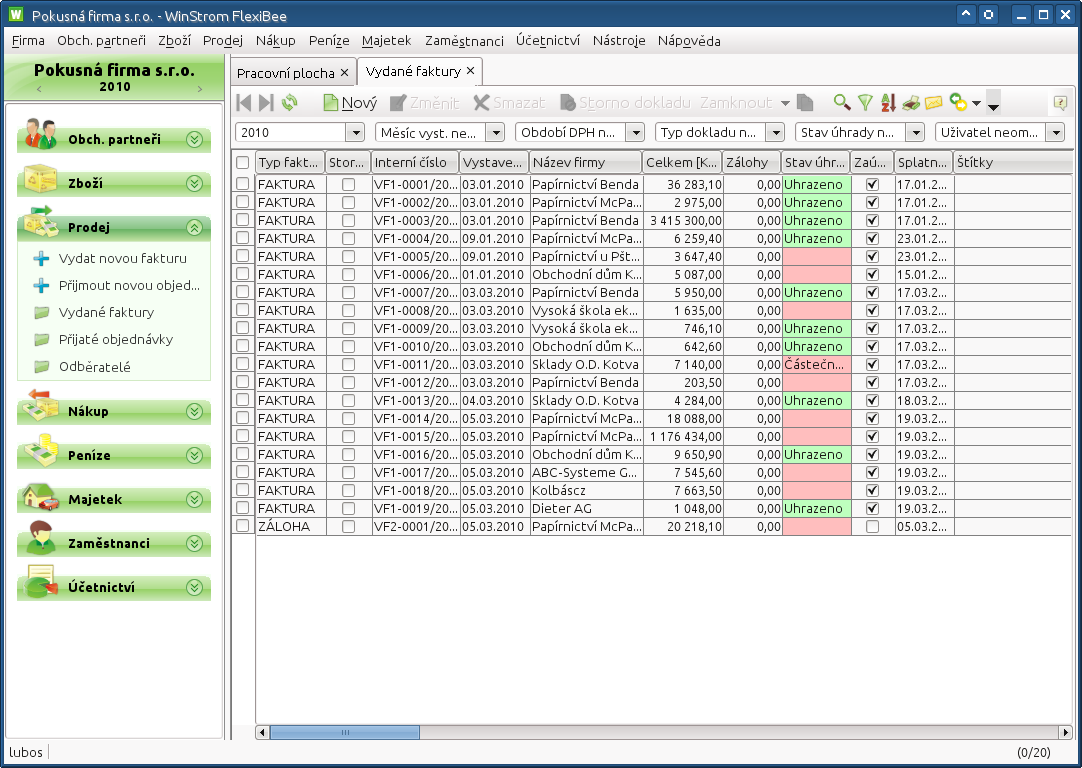The width and height of the screenshot is (1082, 768).
Task: Check the Storno box for invoice VF1-0005
Action: pos(348,256)
